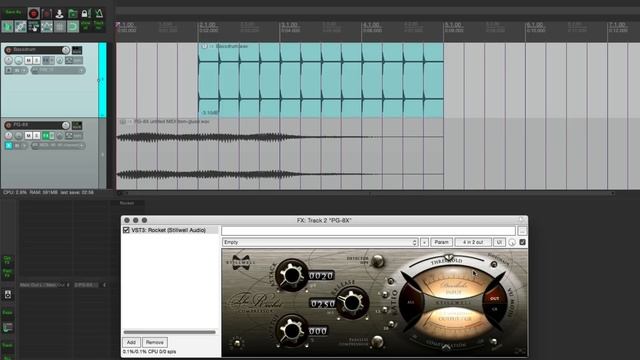Click the attack value display 0020
Image resolution: width=640 pixels, height=360 pixels.
[321, 276]
